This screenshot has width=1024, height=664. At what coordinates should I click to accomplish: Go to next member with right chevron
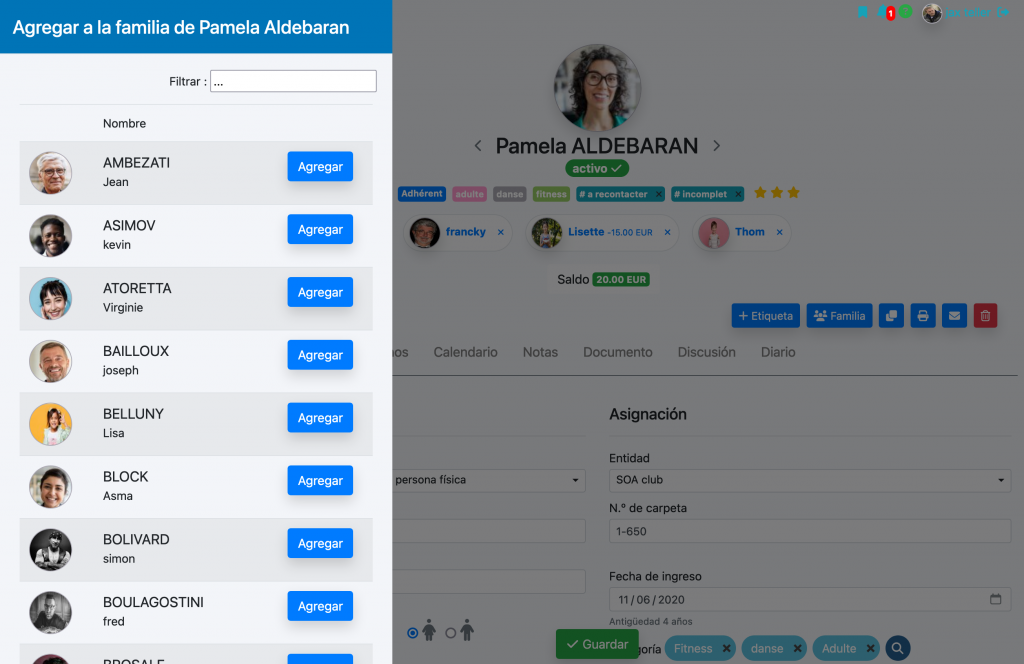pos(716,146)
